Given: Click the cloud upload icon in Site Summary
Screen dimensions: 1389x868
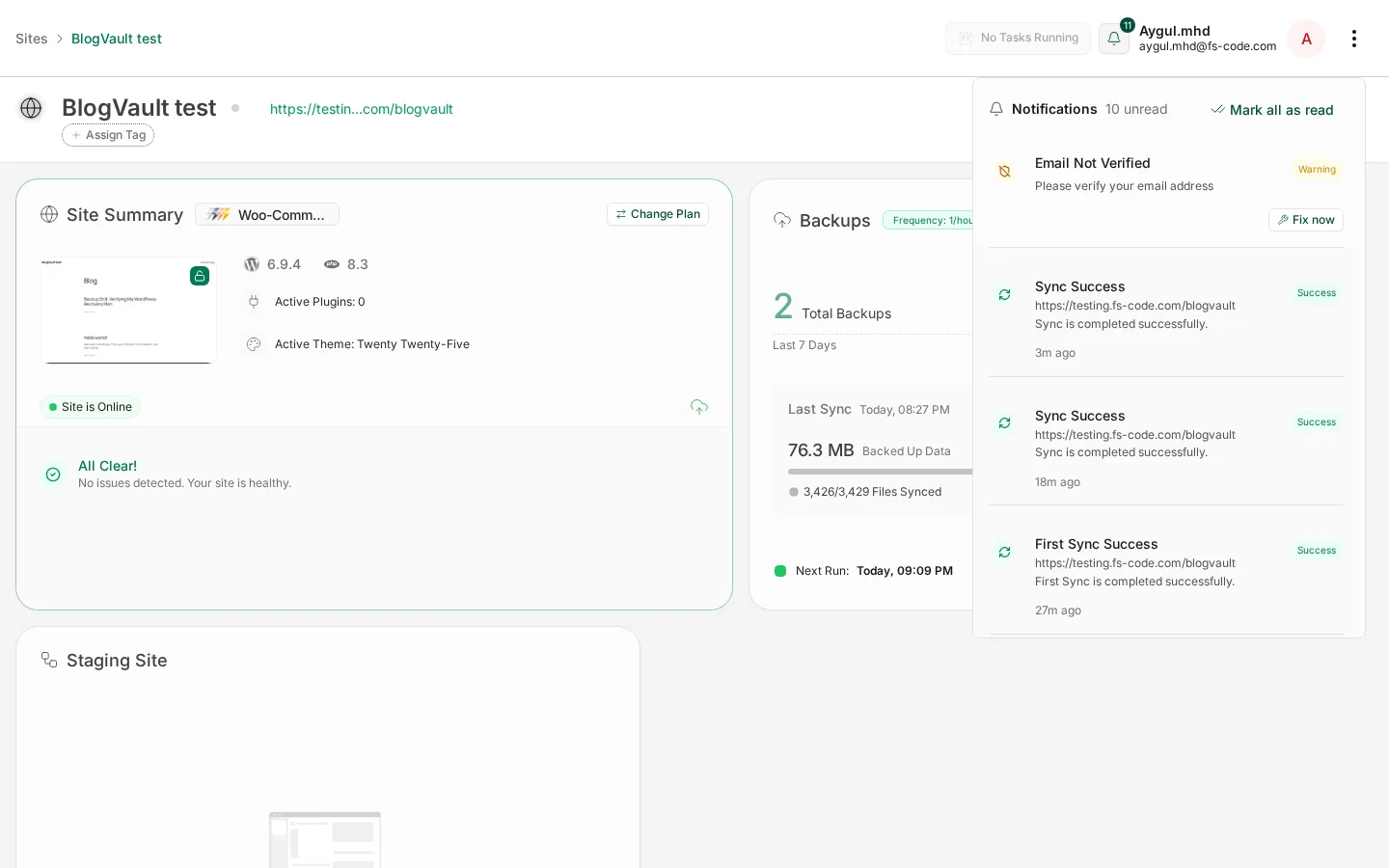Looking at the screenshot, I should [699, 407].
